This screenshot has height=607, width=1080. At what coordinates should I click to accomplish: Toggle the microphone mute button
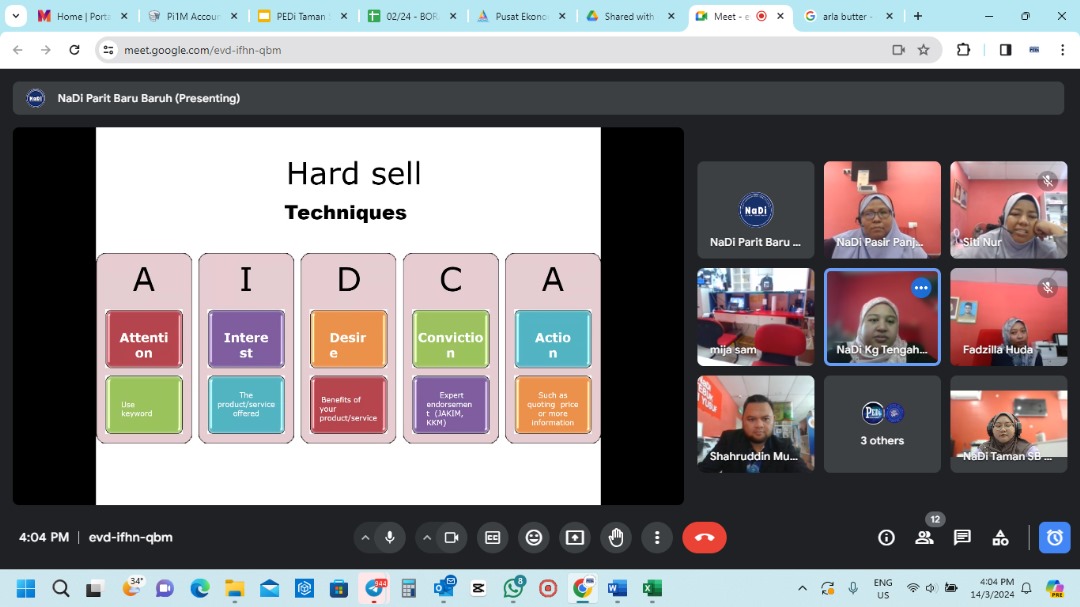point(390,538)
